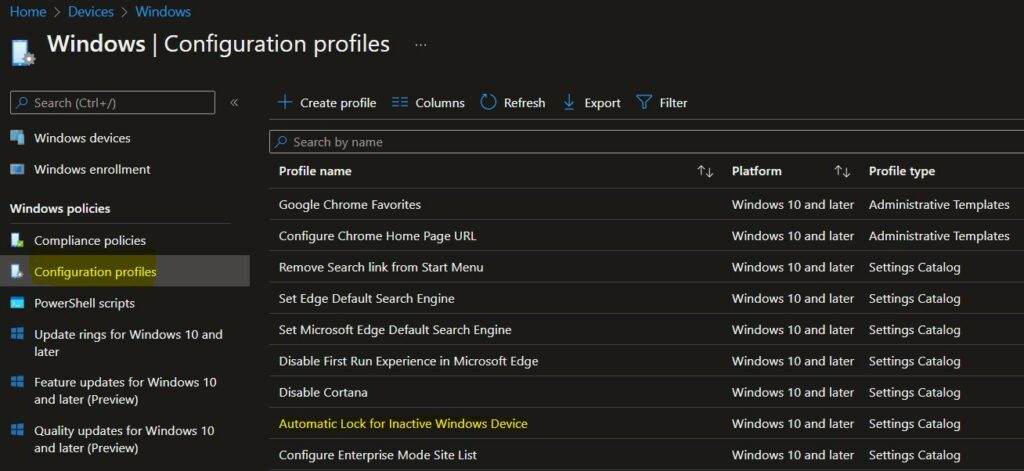
Task: Click Settings Catalog in Disable Cortana row
Action: [914, 393]
